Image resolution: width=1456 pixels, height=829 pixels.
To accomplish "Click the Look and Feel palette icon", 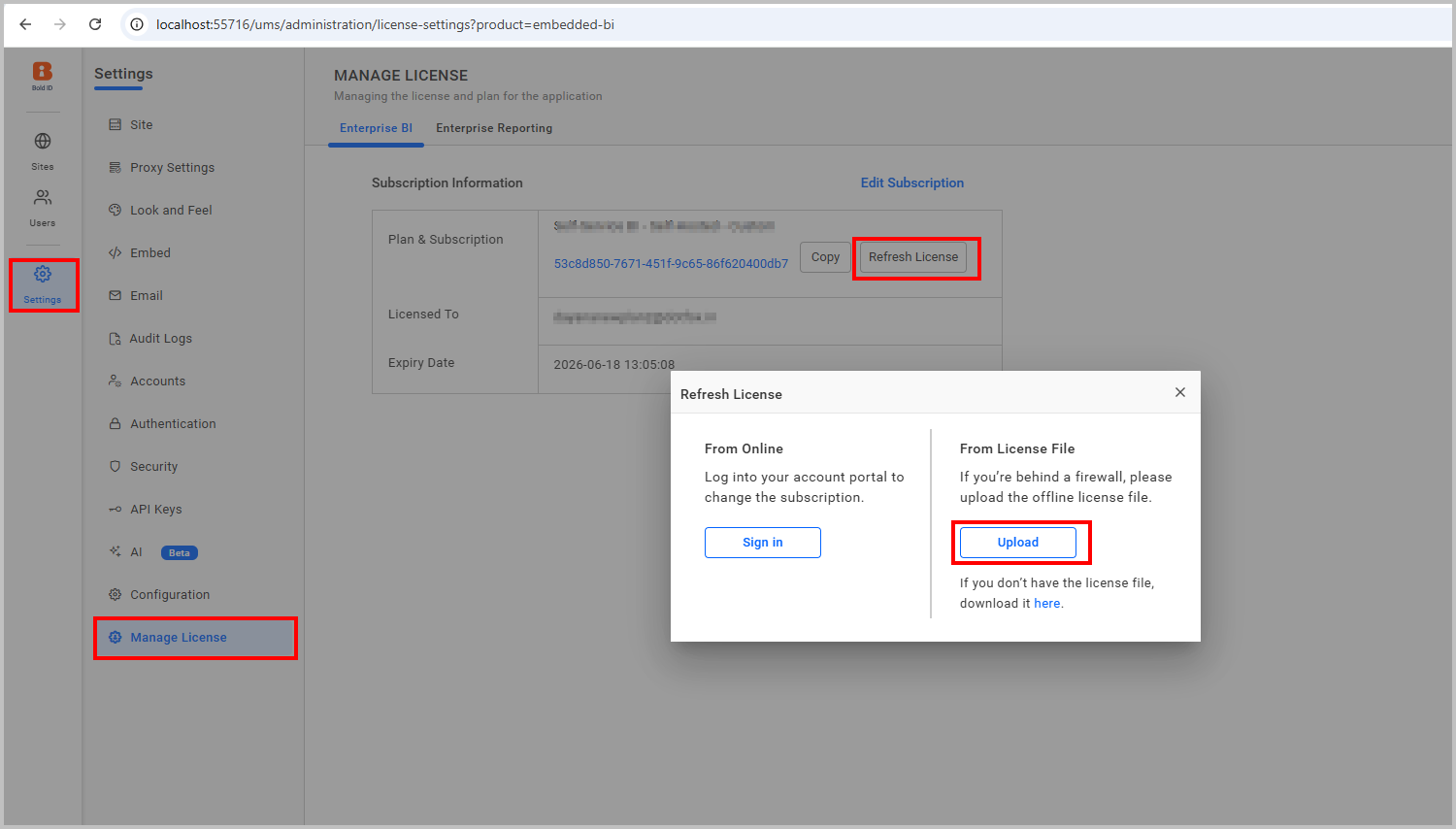I will click(x=116, y=210).
